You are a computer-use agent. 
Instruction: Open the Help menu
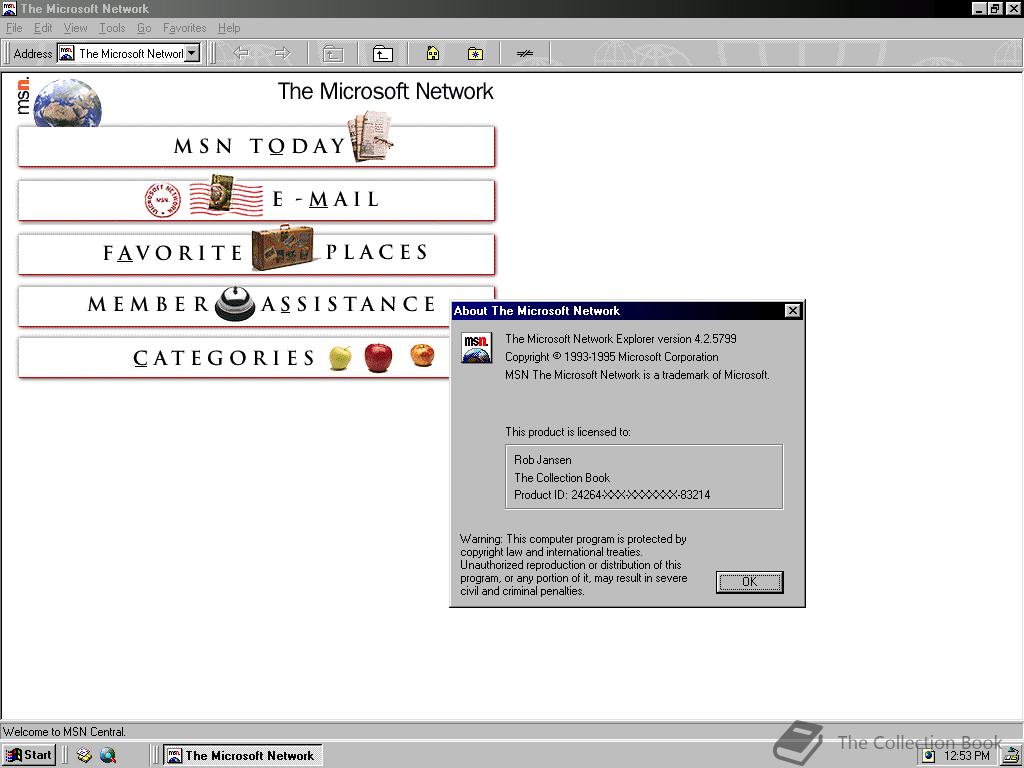(x=229, y=28)
